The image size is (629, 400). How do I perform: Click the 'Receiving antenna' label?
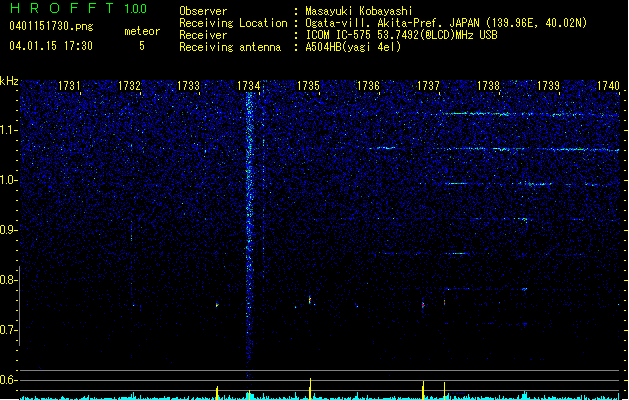(230, 47)
